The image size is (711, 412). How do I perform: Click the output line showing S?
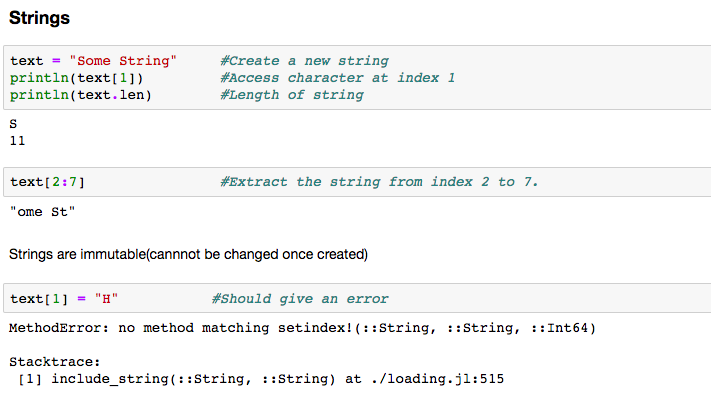coord(13,124)
